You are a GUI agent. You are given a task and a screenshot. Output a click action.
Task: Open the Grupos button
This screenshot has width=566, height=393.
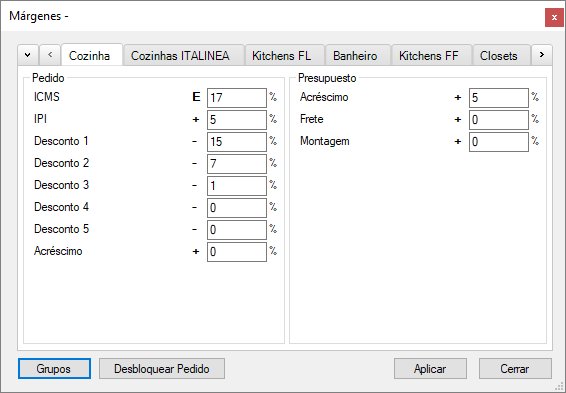54,368
